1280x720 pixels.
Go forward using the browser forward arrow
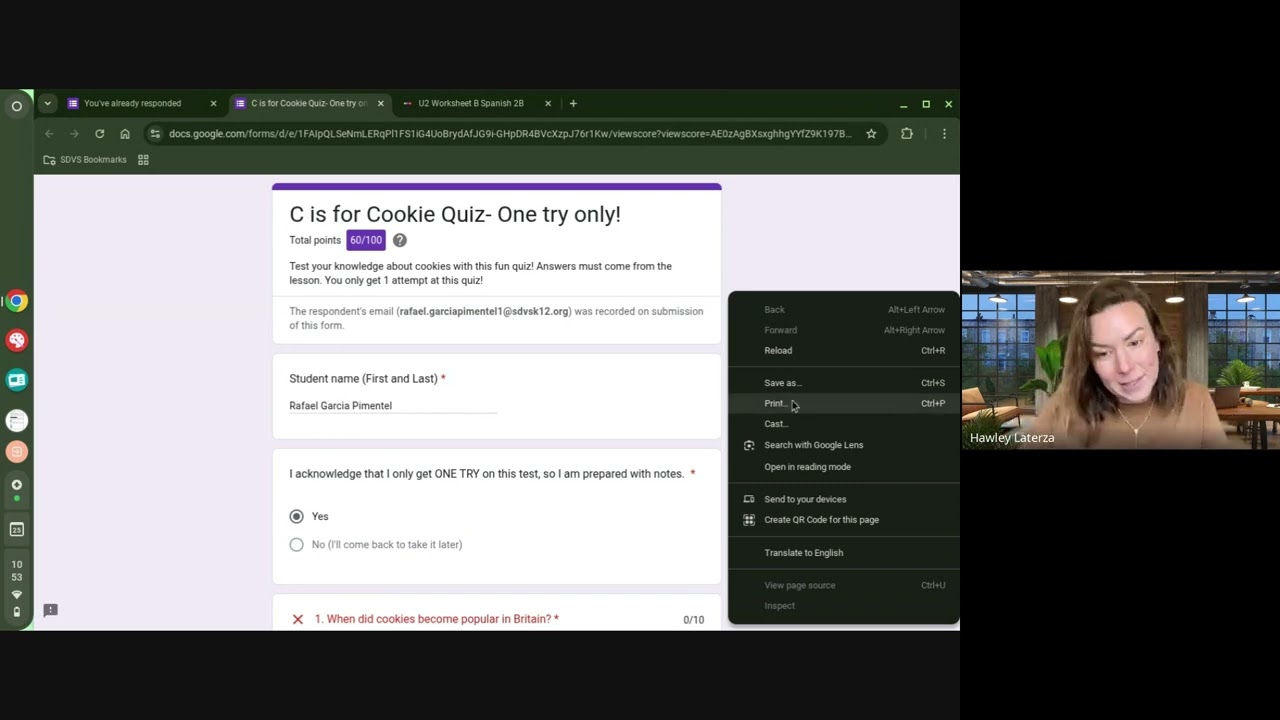point(74,134)
